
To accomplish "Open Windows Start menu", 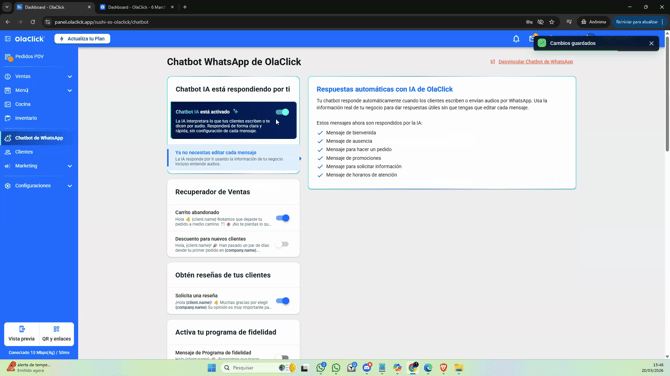I will coord(212,368).
